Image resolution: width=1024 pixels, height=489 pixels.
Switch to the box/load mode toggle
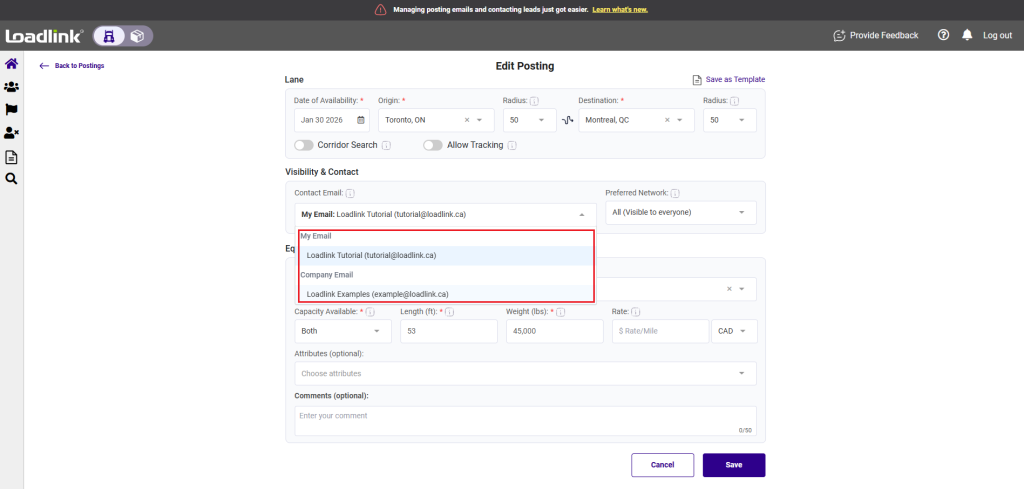(x=136, y=36)
